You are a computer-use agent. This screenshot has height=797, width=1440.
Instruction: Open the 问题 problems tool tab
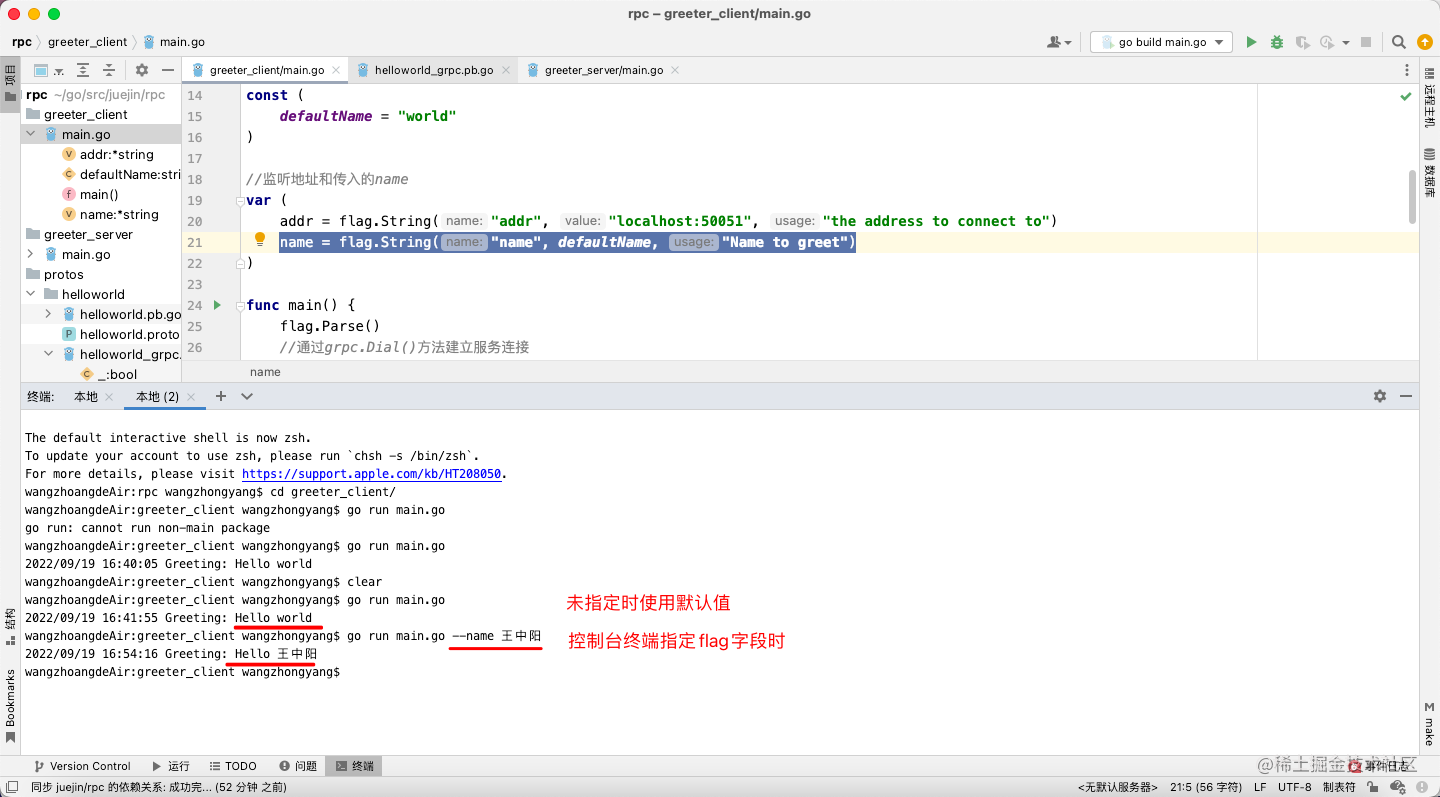click(298, 766)
